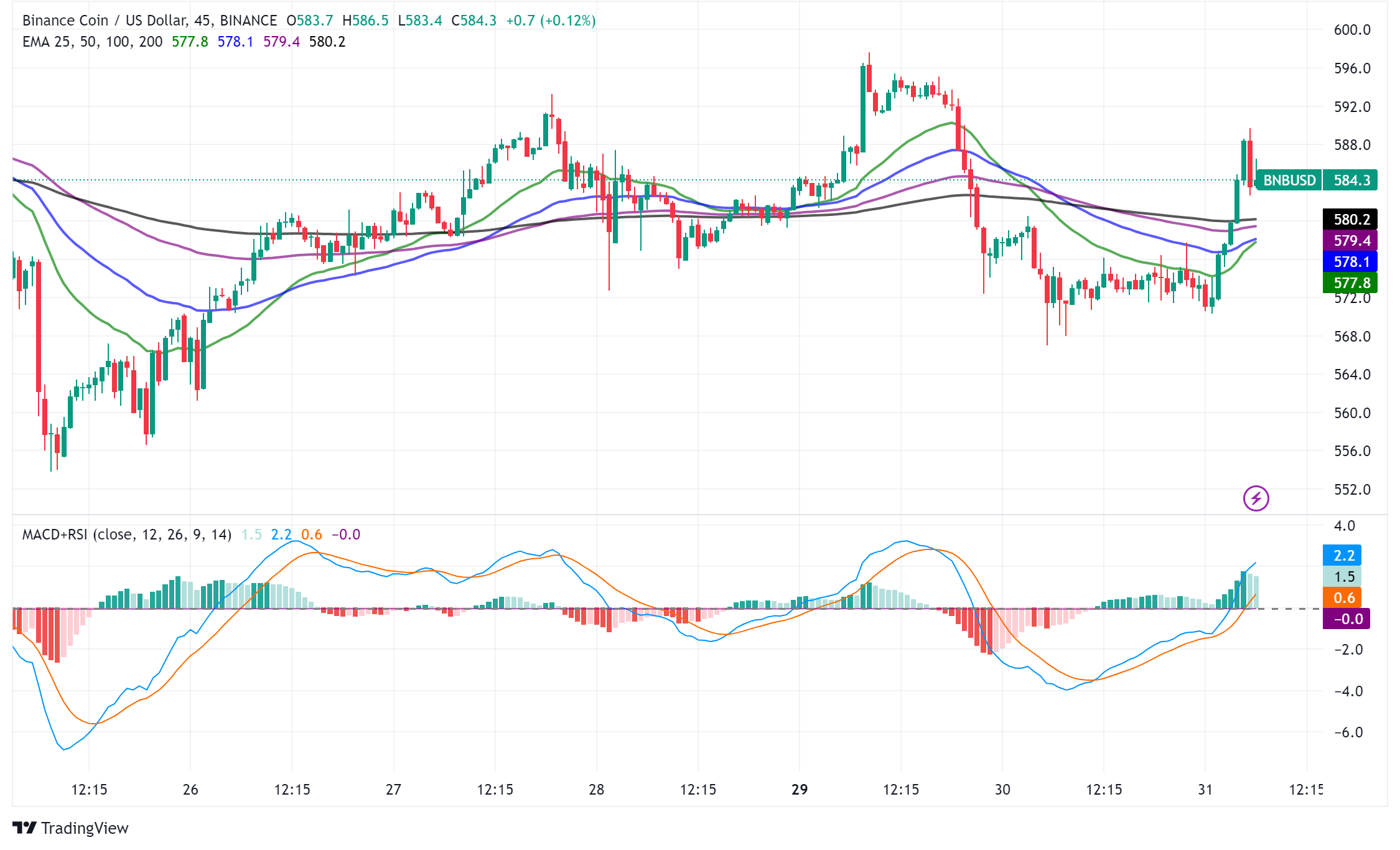Click the 560.0 price axis label

[x=1352, y=413]
